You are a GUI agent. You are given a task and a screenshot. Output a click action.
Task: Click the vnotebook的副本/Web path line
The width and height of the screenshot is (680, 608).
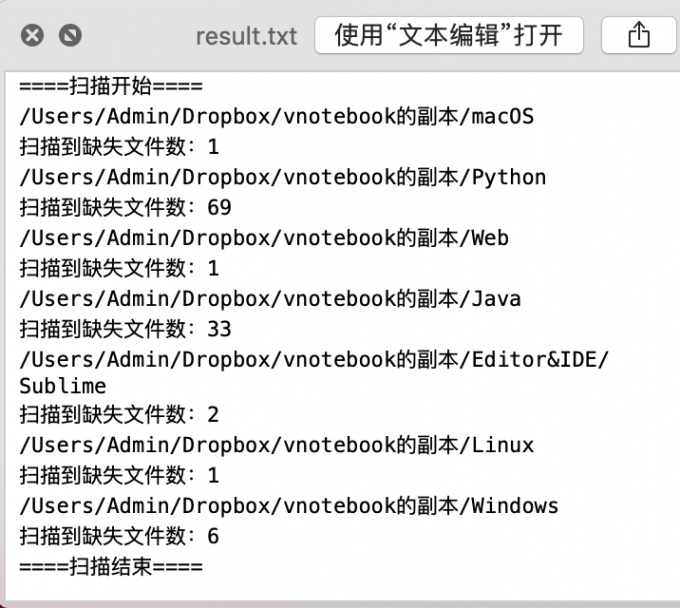point(264,238)
